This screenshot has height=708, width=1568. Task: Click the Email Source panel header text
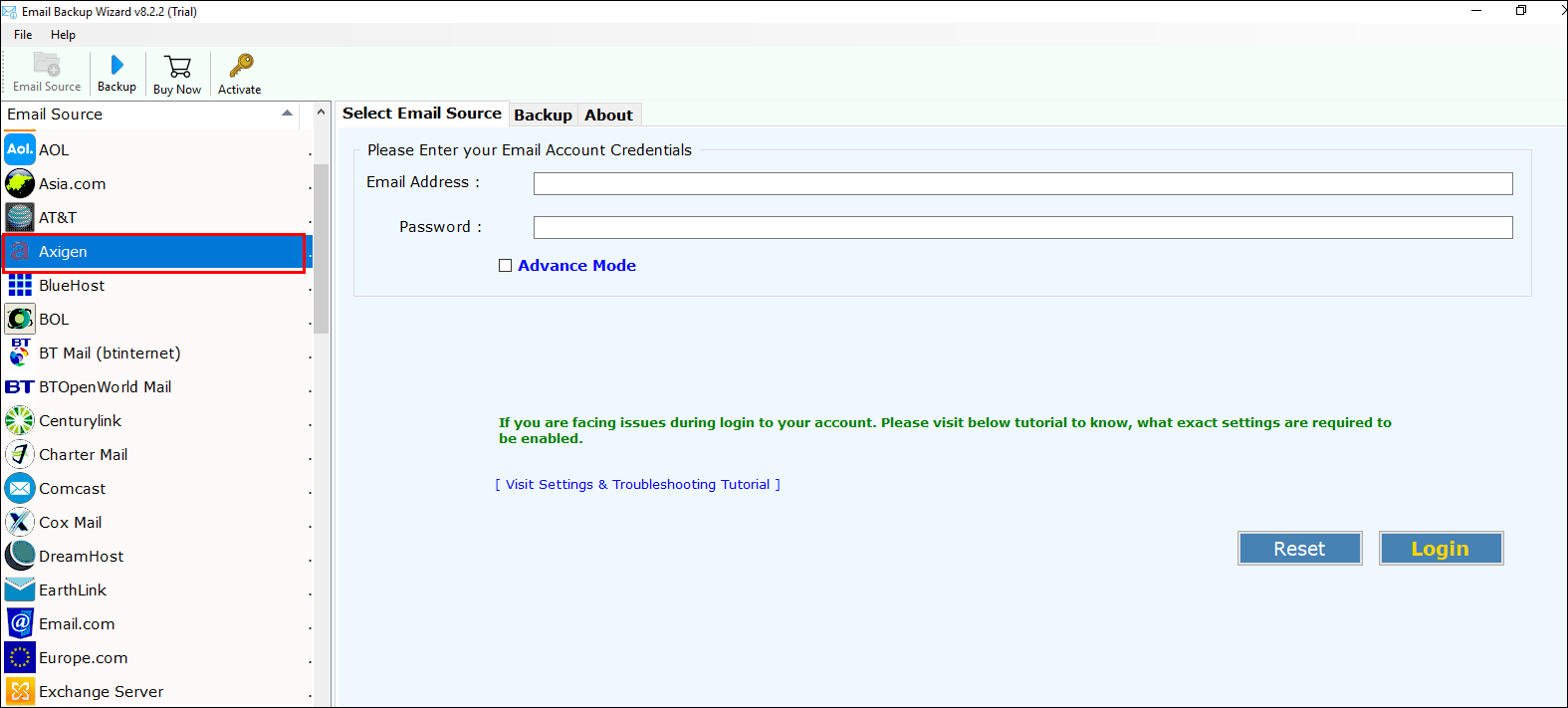pos(55,115)
